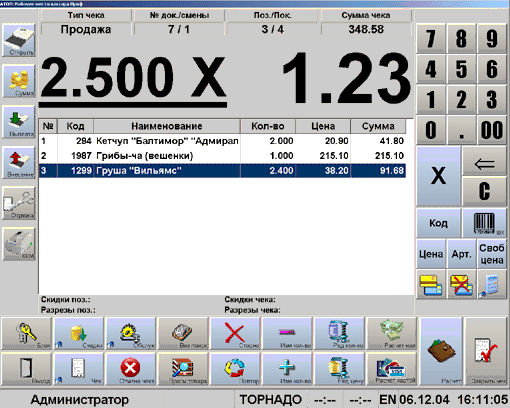Screen dimensions: 510x408
Task: Click the edit price clamp icon
Action: tap(339, 369)
